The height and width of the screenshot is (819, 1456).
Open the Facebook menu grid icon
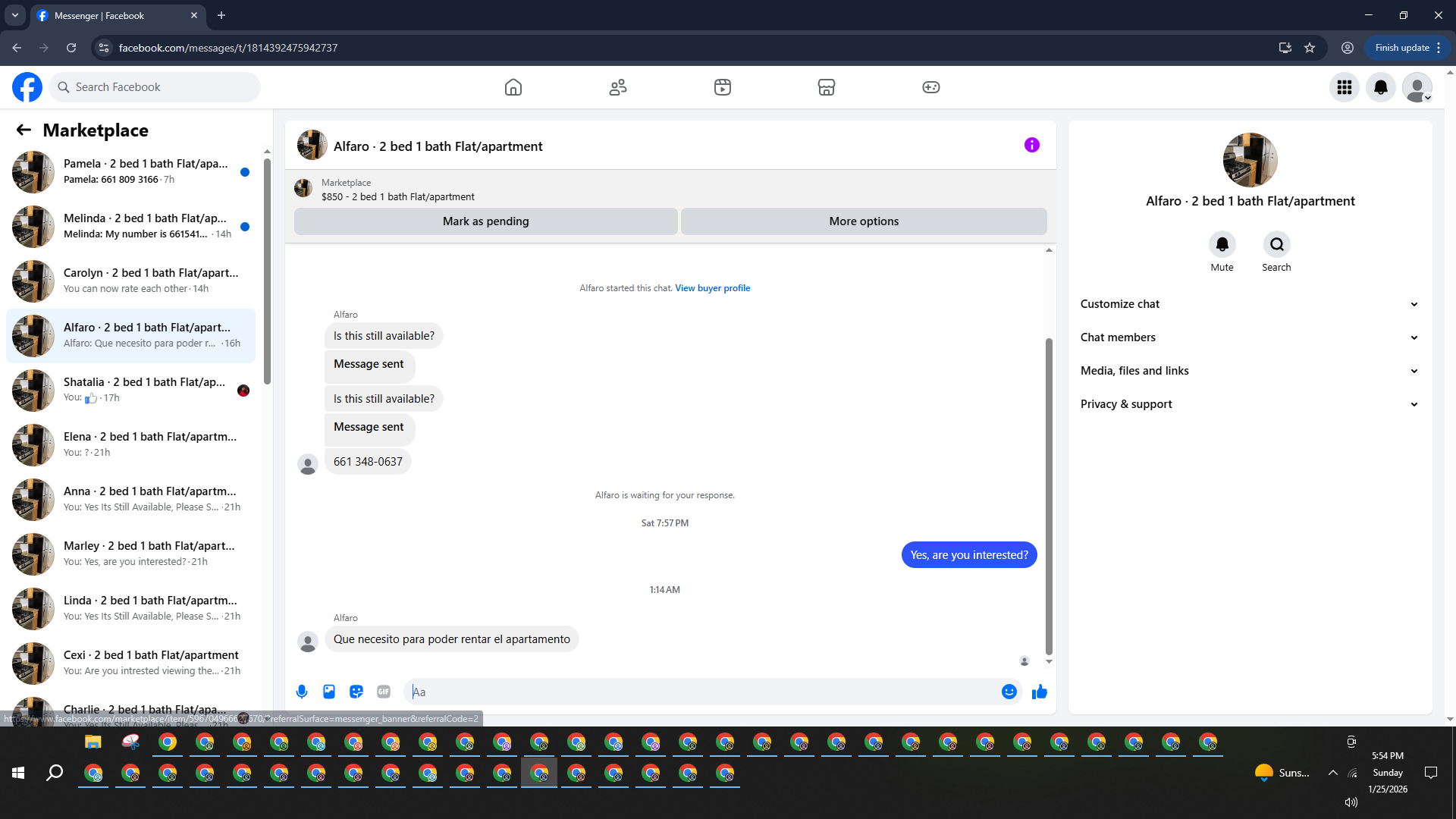coord(1345,87)
